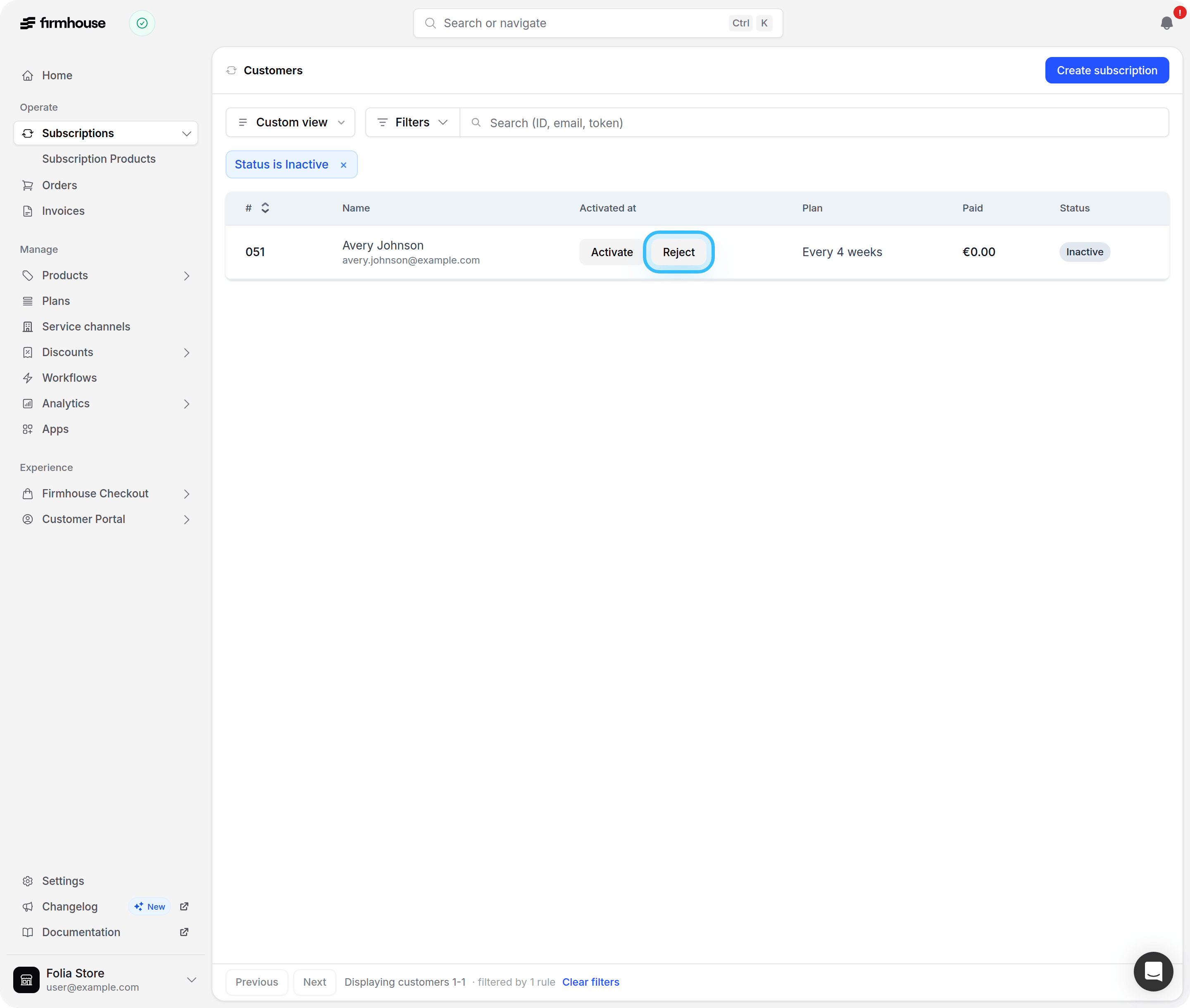
Task: Click the Customer Portal user icon
Action: (x=27, y=519)
